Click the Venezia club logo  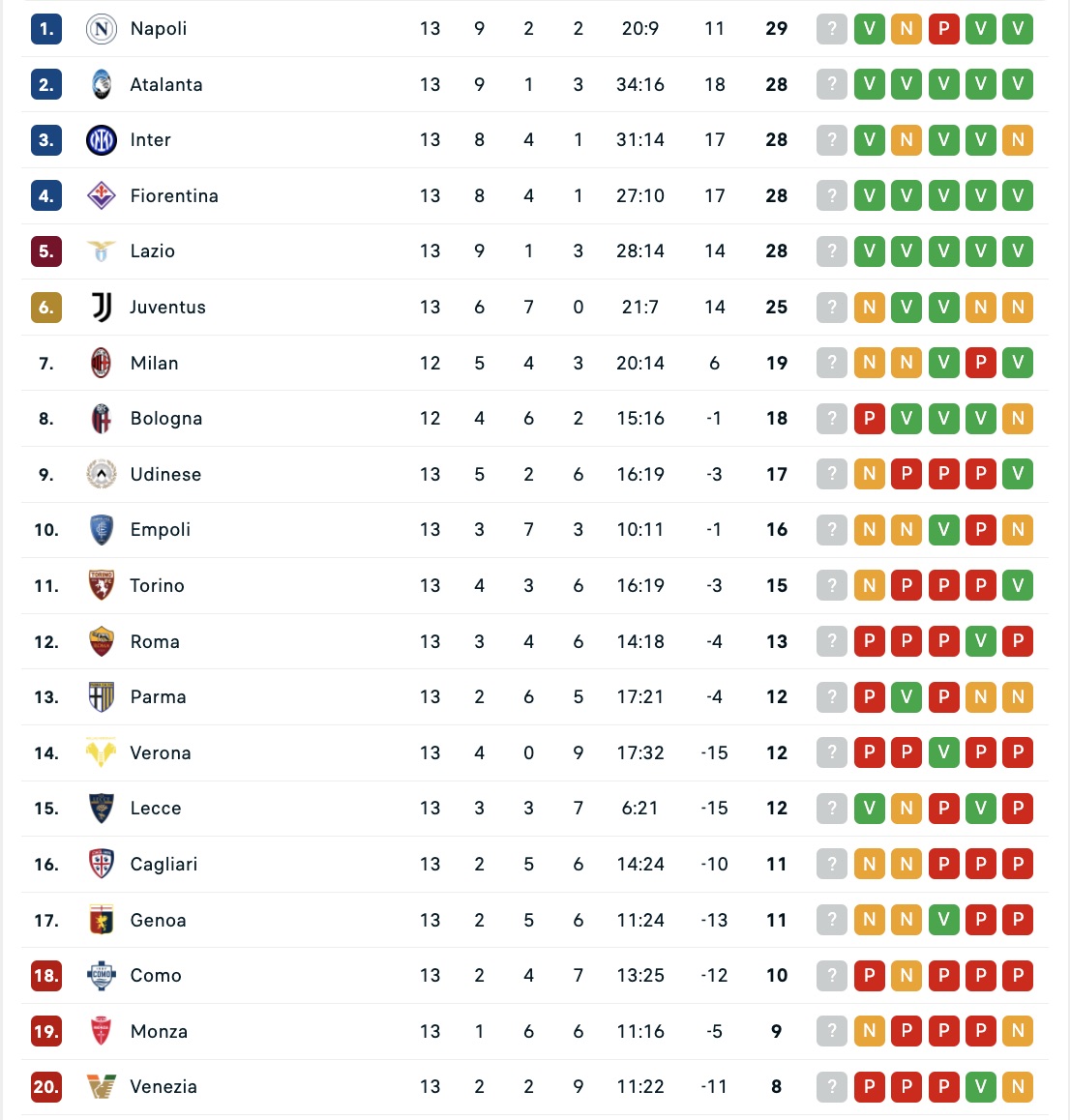click(102, 1086)
